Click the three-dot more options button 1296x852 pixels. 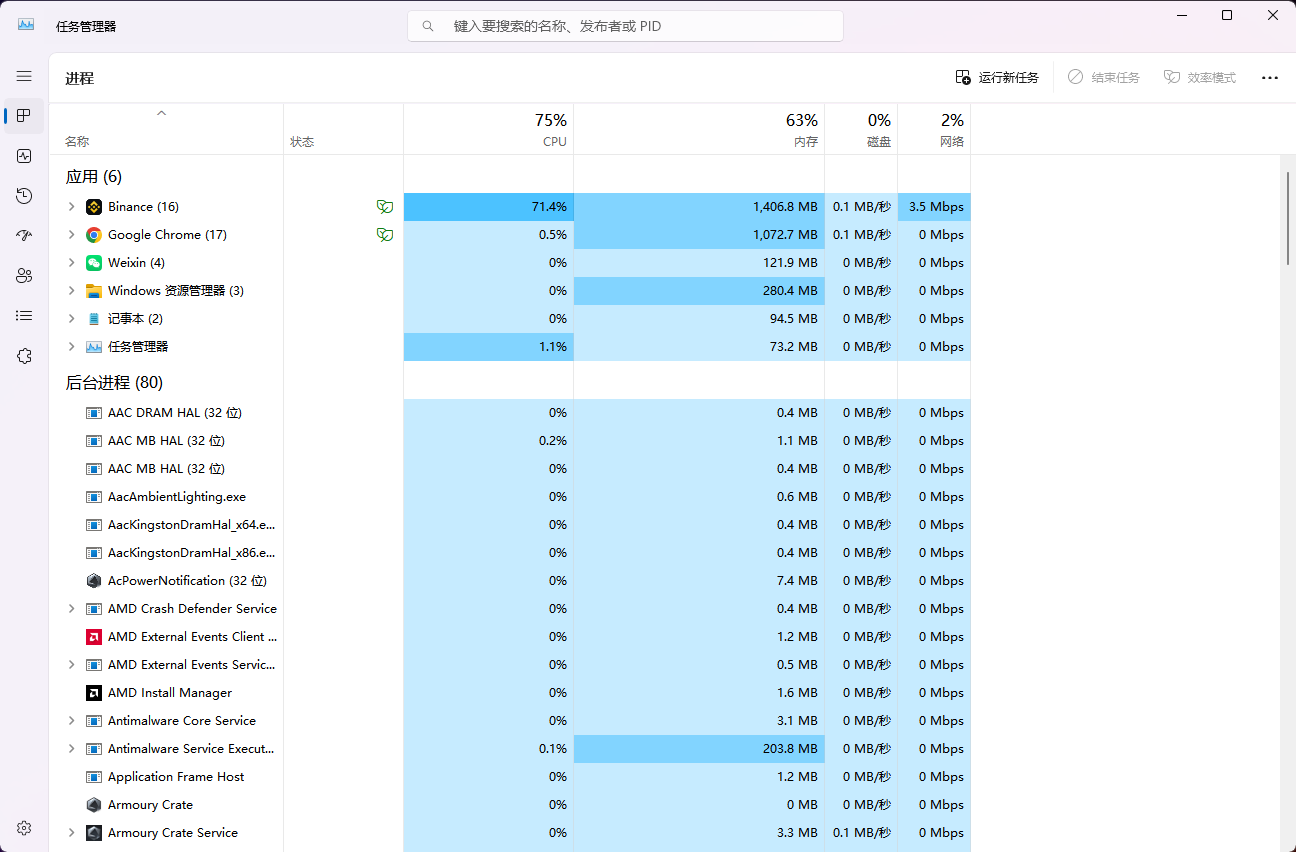pyautogui.click(x=1269, y=78)
